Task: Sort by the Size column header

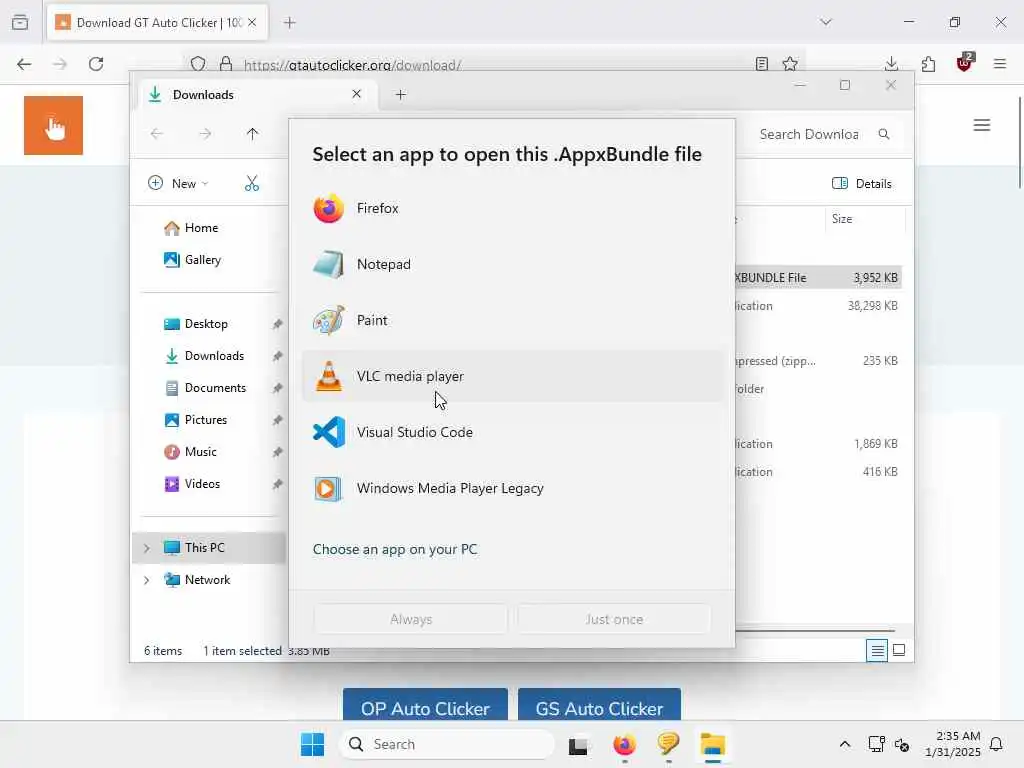Action: [864, 219]
